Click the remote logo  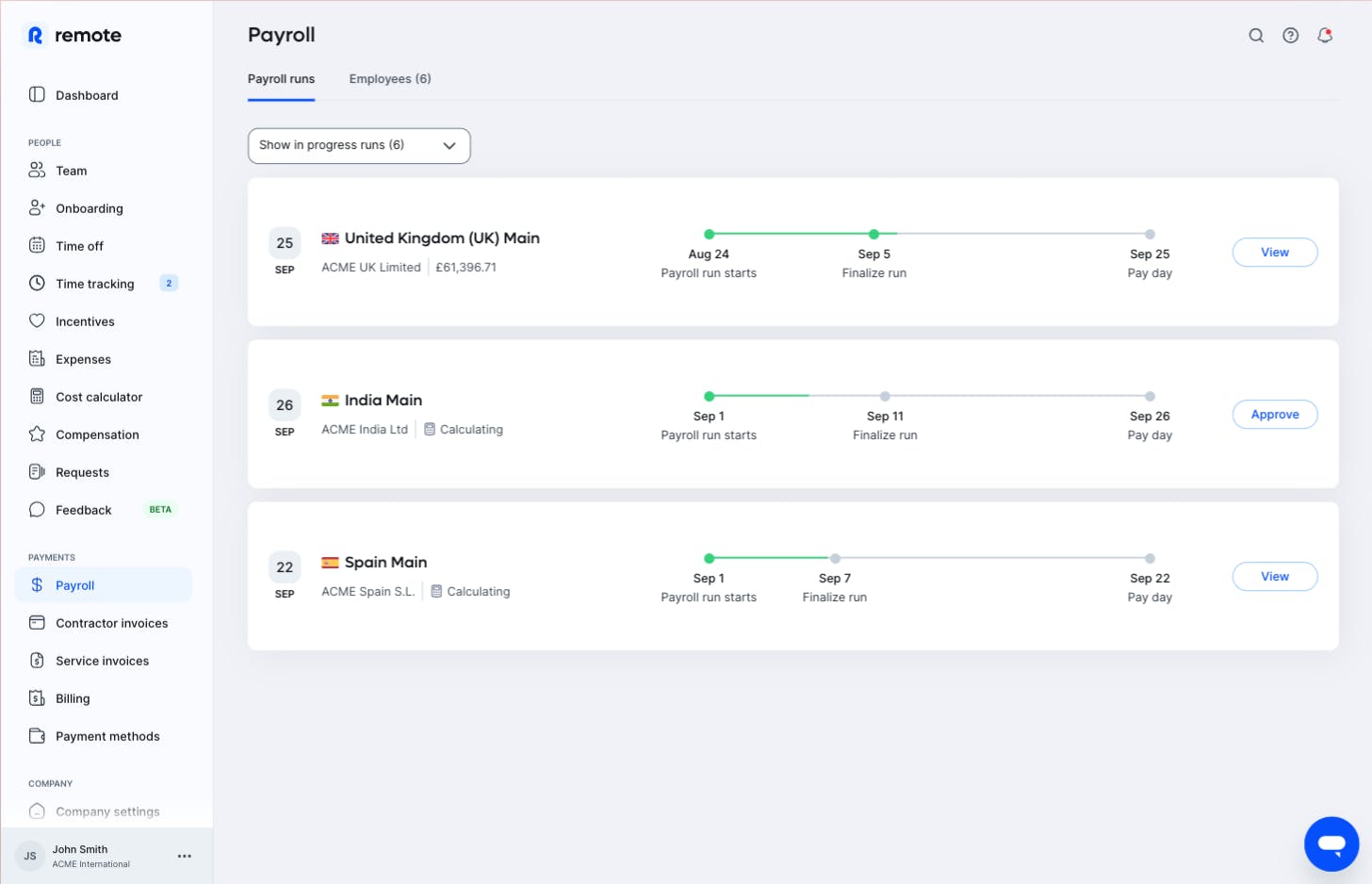pos(73,36)
